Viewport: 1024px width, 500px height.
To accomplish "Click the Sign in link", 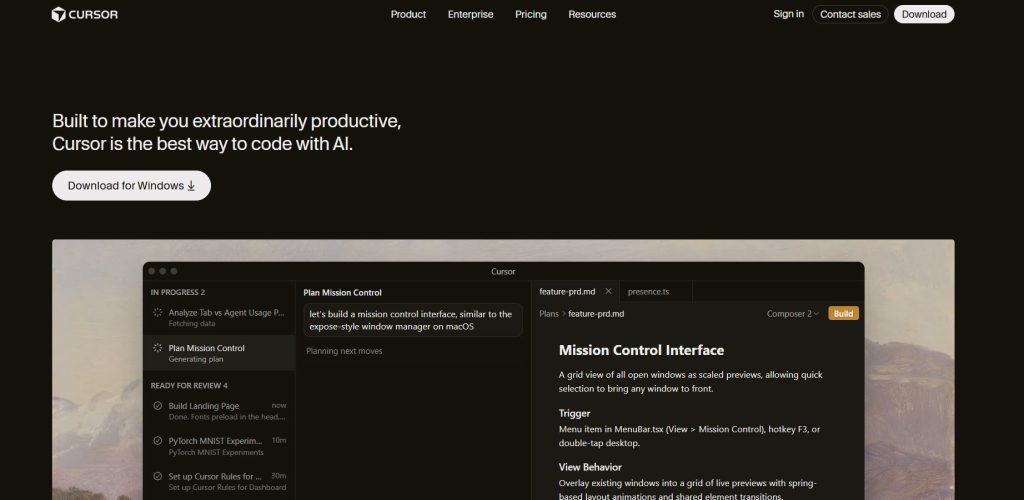I will (x=788, y=14).
